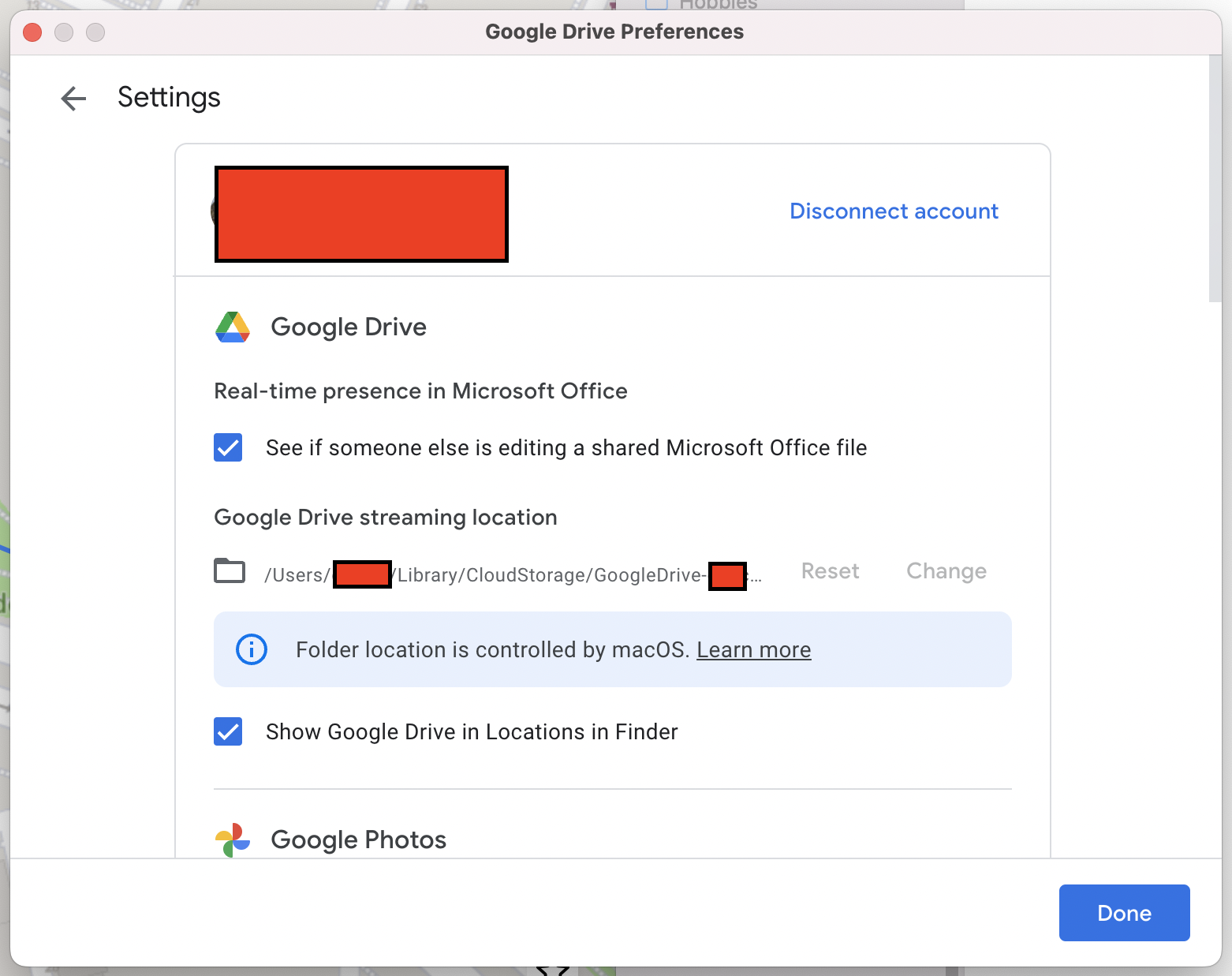Confirm settings with the Done button
The width and height of the screenshot is (1232, 976).
coord(1124,913)
